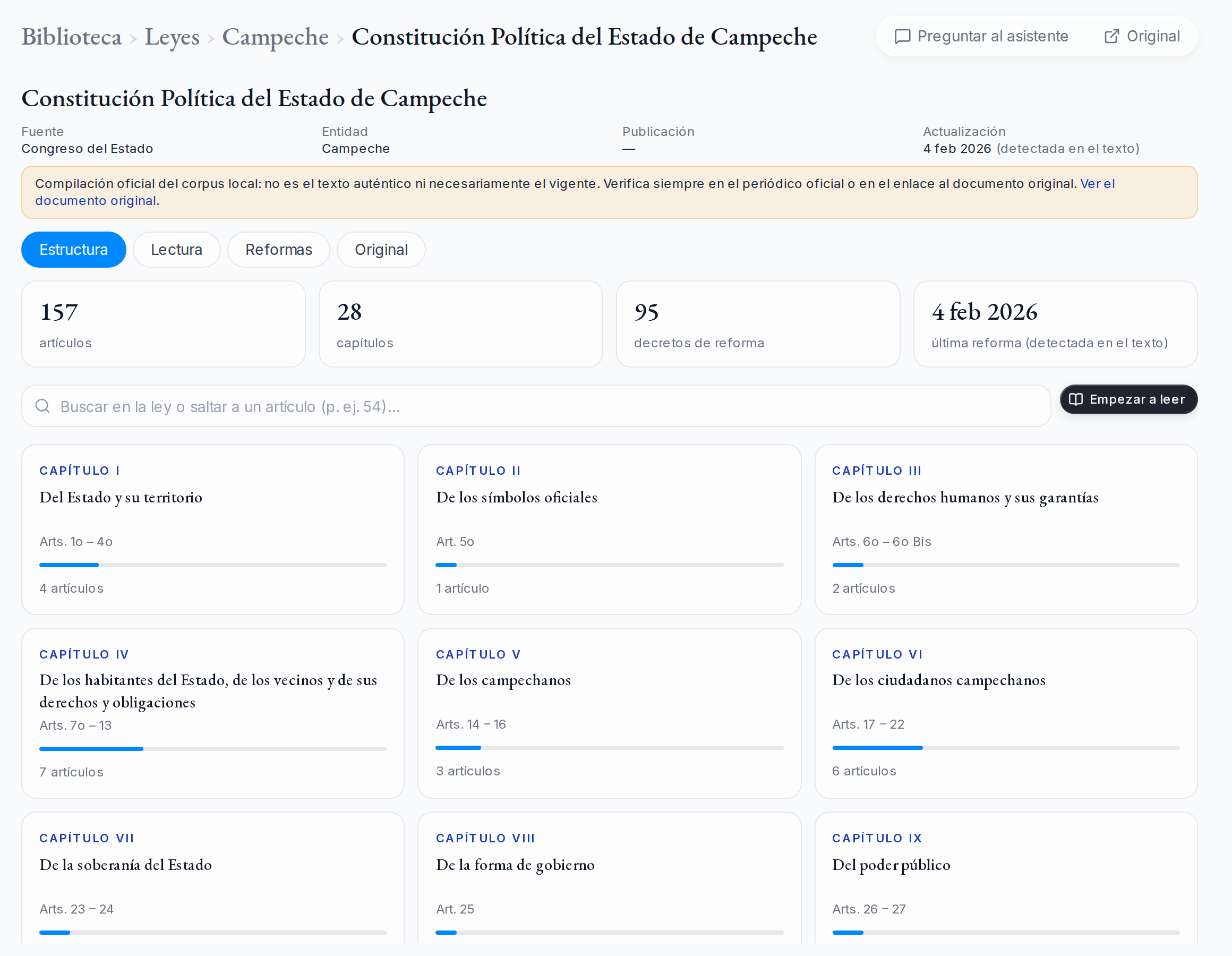Click the magnifier icon in search field
This screenshot has height=956, width=1232.
(x=43, y=406)
